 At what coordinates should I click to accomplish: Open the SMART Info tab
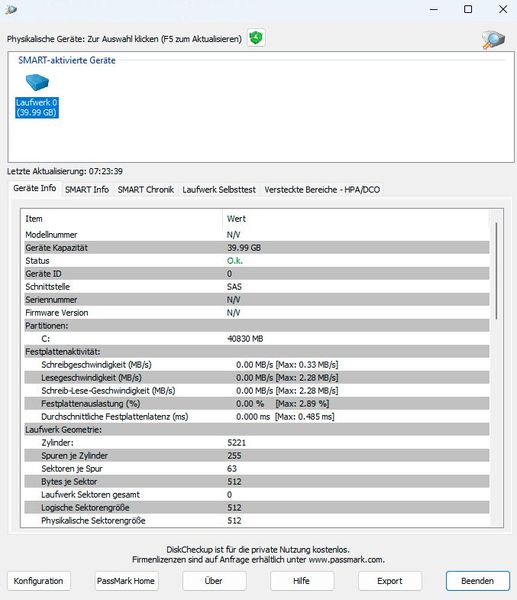[x=87, y=189]
